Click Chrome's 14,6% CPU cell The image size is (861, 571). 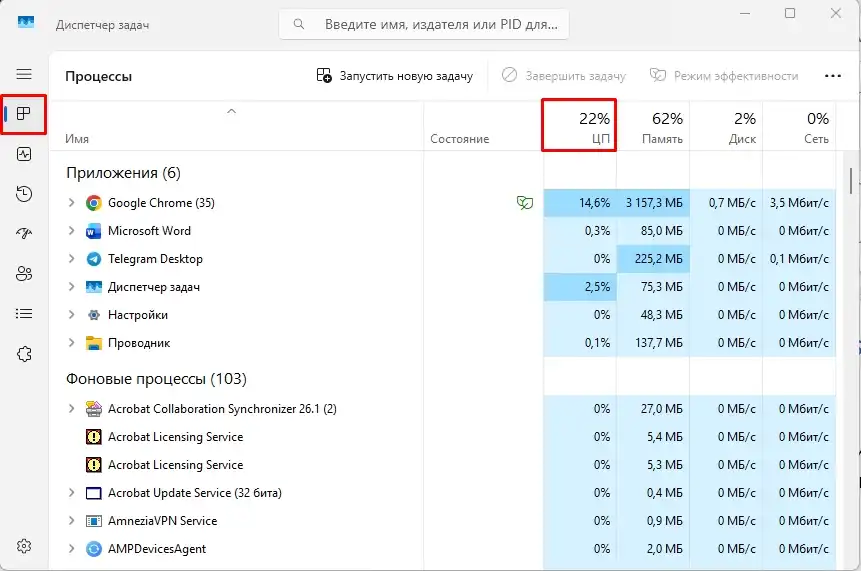[580, 203]
